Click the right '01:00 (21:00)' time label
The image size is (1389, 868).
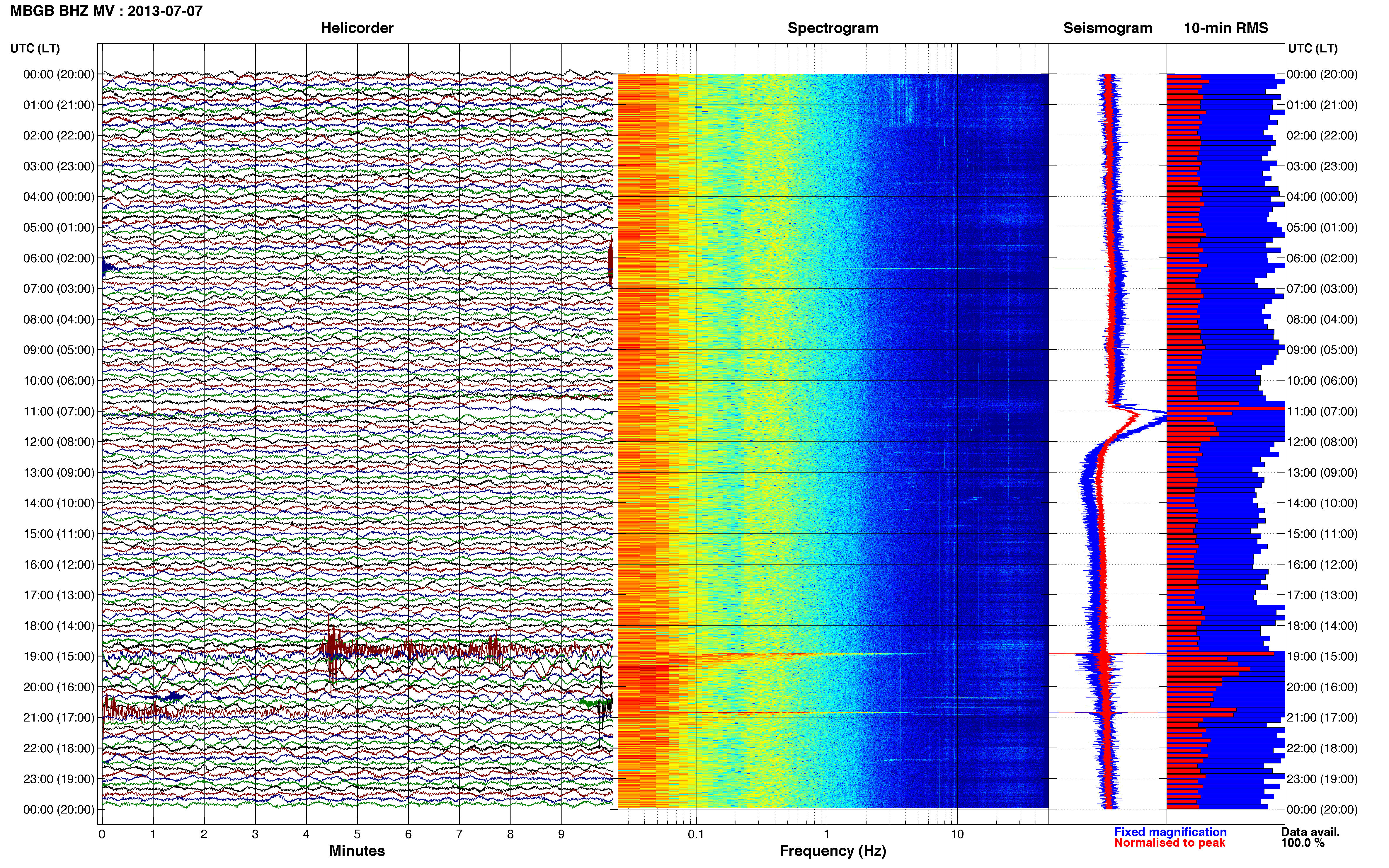pyautogui.click(x=1322, y=105)
